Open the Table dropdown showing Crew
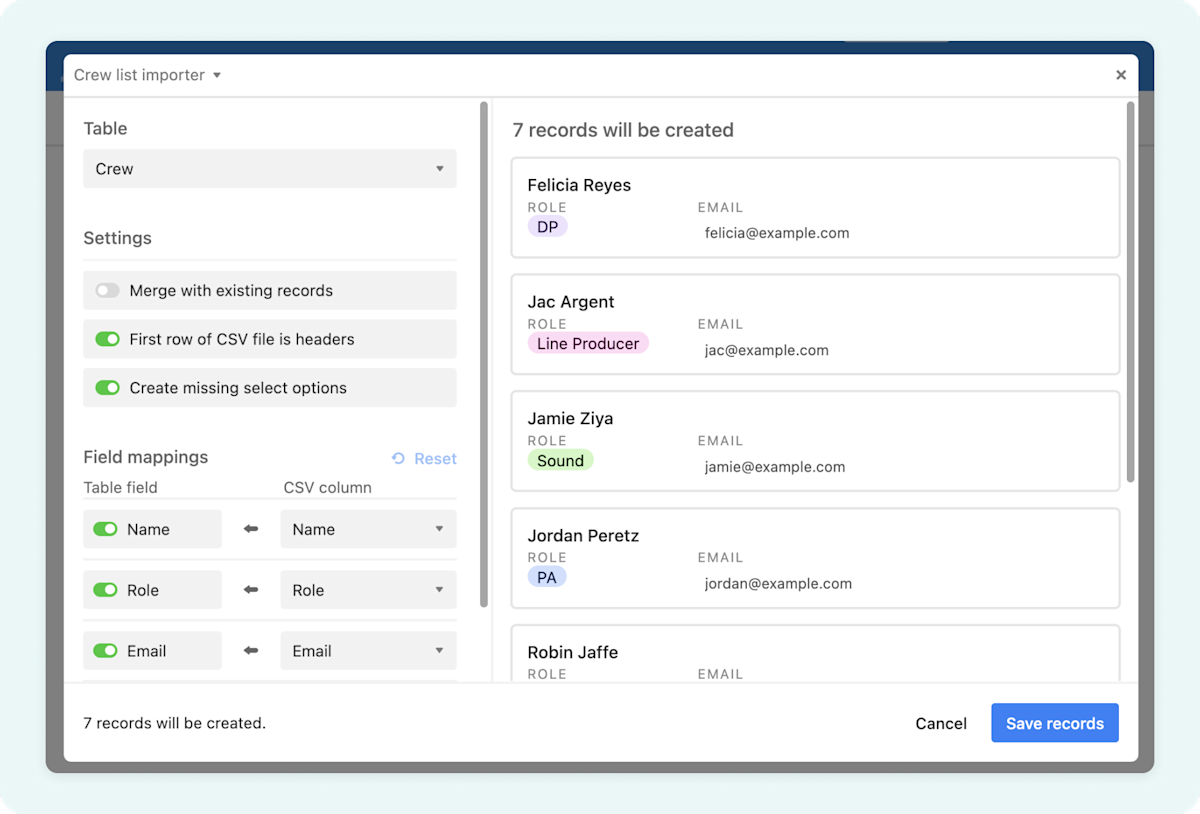Image resolution: width=1200 pixels, height=814 pixels. tap(268, 168)
